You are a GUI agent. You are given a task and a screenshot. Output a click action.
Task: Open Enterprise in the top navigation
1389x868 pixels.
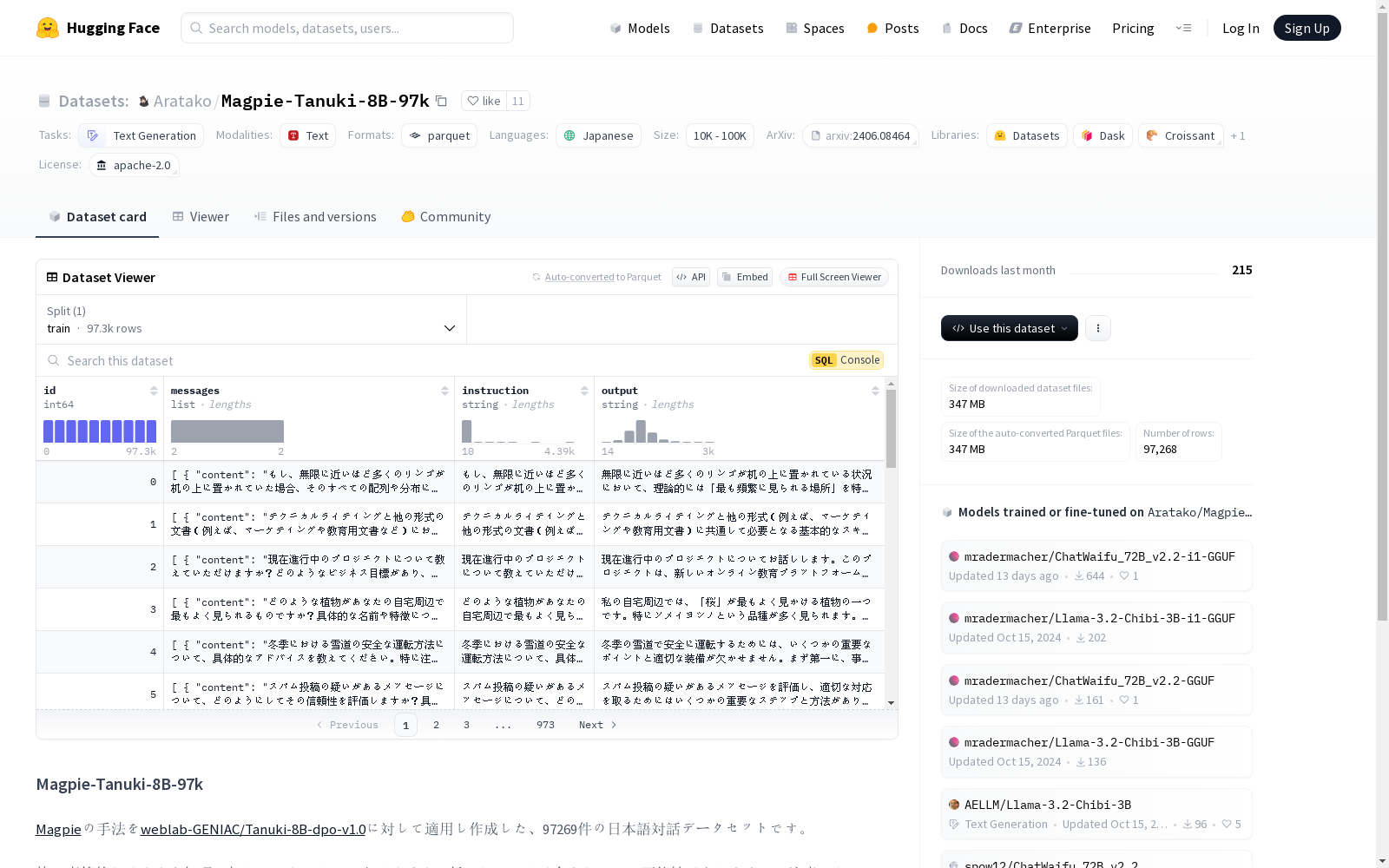1050,28
